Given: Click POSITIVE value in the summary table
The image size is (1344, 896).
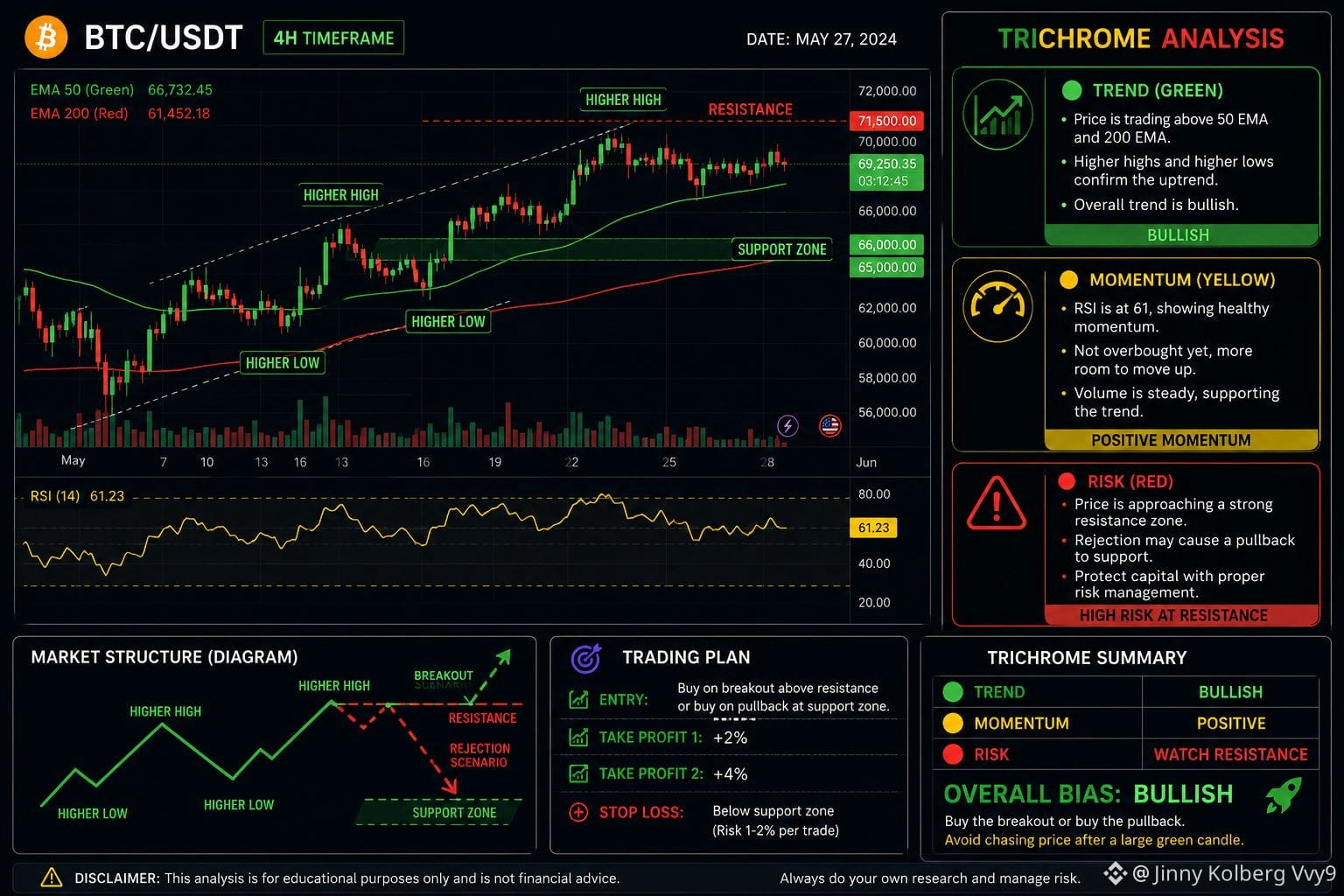Looking at the screenshot, I should [x=1230, y=724].
